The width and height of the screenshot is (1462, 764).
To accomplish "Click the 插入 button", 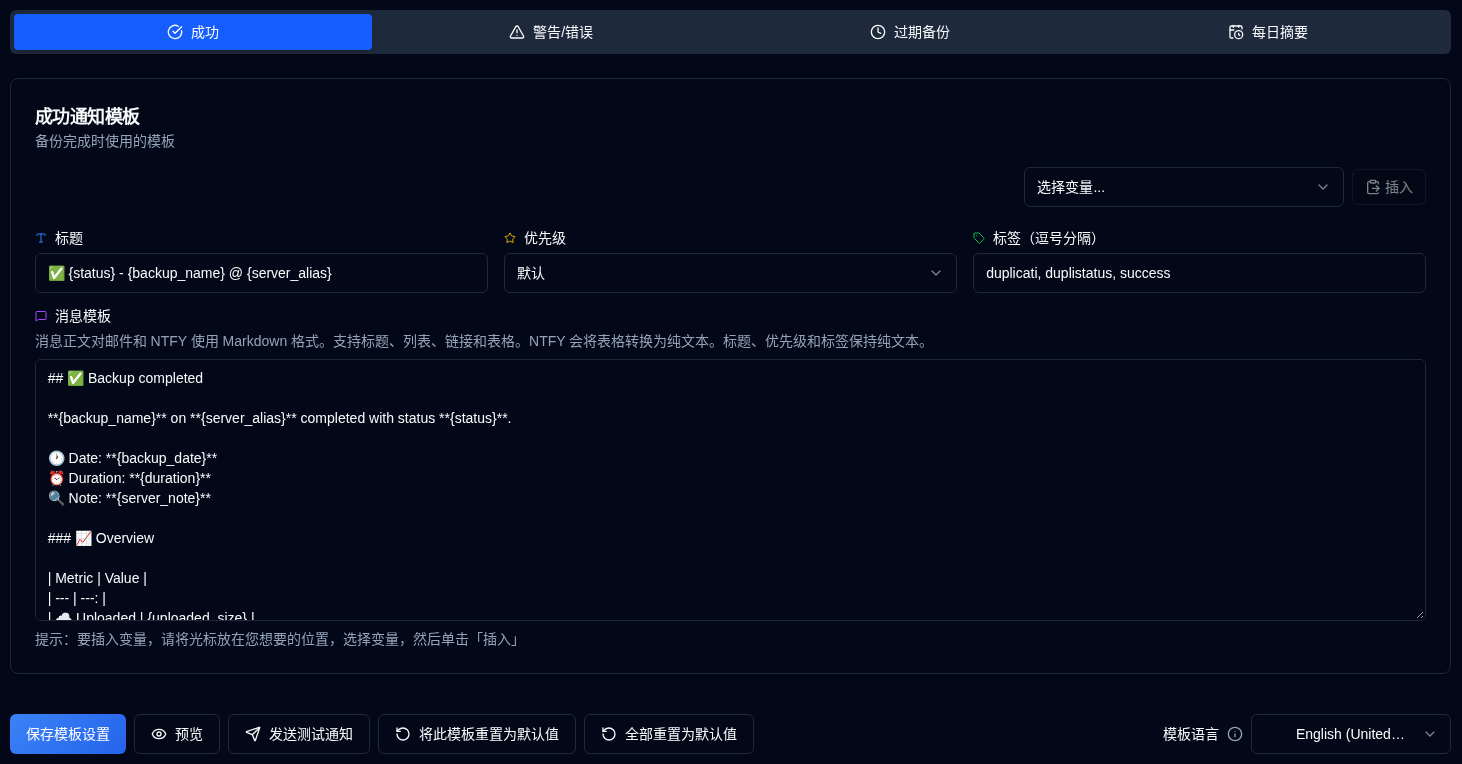I will [1389, 187].
